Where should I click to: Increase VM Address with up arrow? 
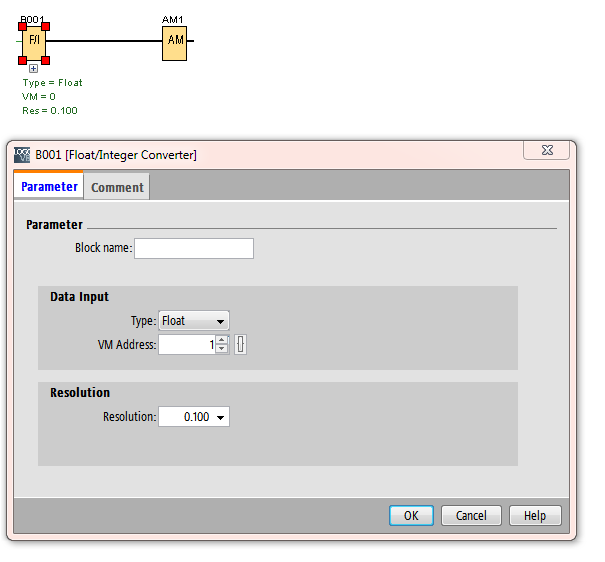click(x=222, y=340)
